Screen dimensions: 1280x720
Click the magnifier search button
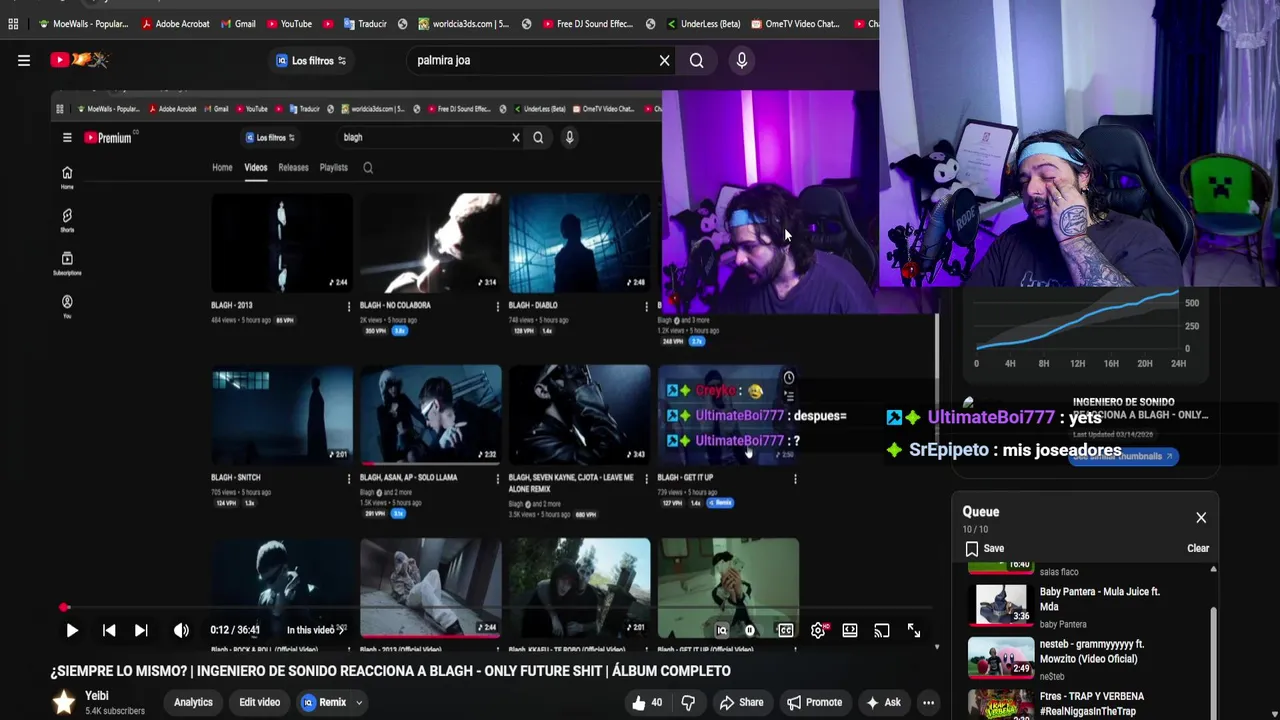696,60
